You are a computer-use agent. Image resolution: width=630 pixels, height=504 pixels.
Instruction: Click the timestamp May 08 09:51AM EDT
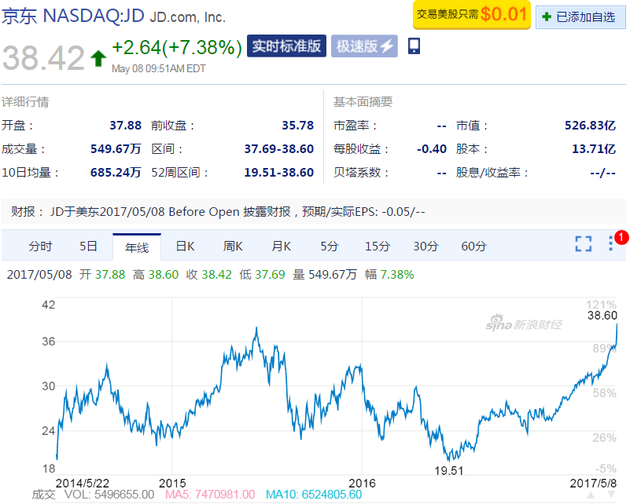158,69
